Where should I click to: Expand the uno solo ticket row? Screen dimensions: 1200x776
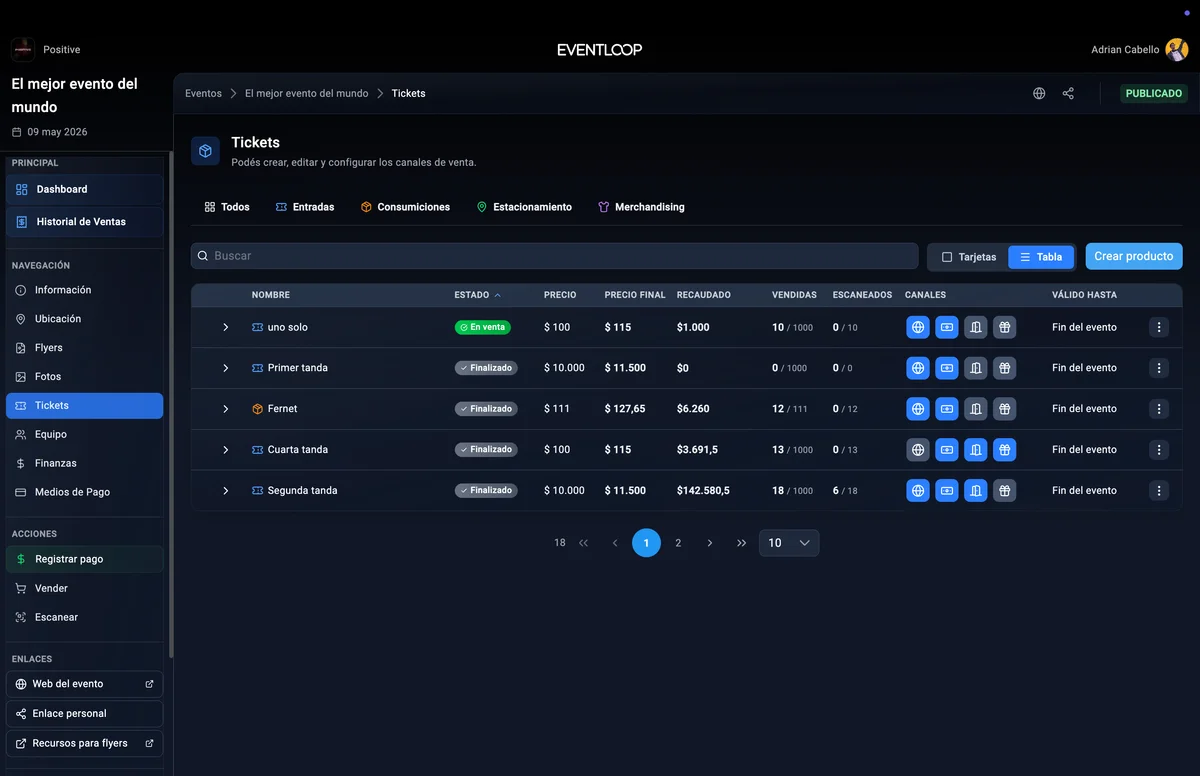(225, 327)
